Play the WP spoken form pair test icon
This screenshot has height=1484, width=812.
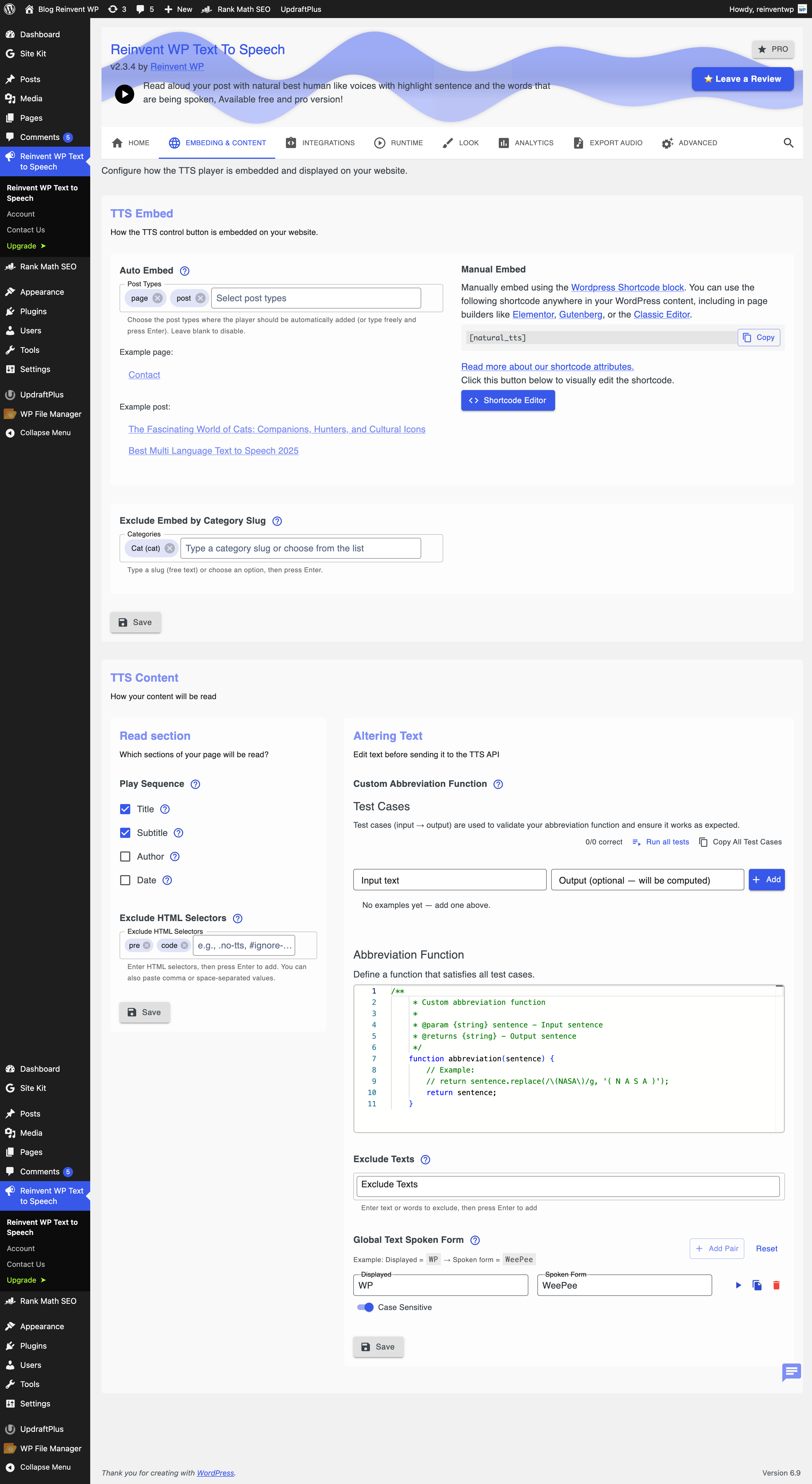[738, 1285]
